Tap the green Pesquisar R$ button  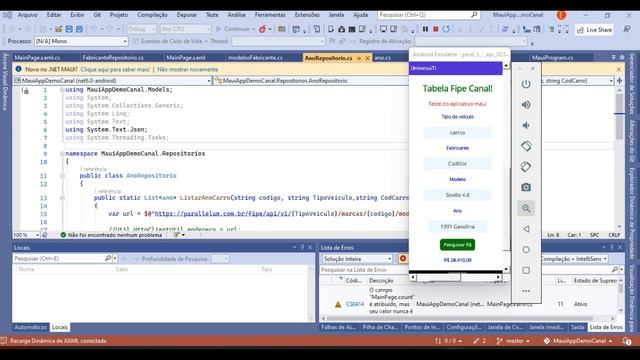click(457, 245)
